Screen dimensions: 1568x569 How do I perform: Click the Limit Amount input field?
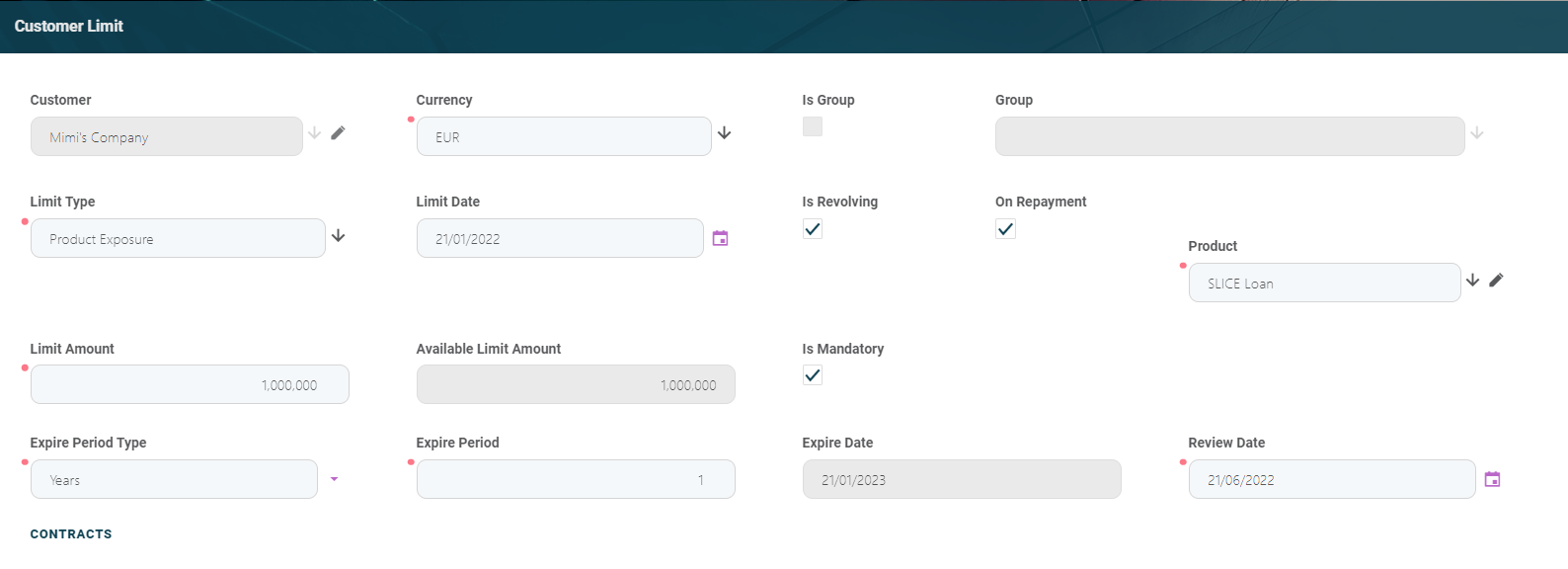pos(190,384)
